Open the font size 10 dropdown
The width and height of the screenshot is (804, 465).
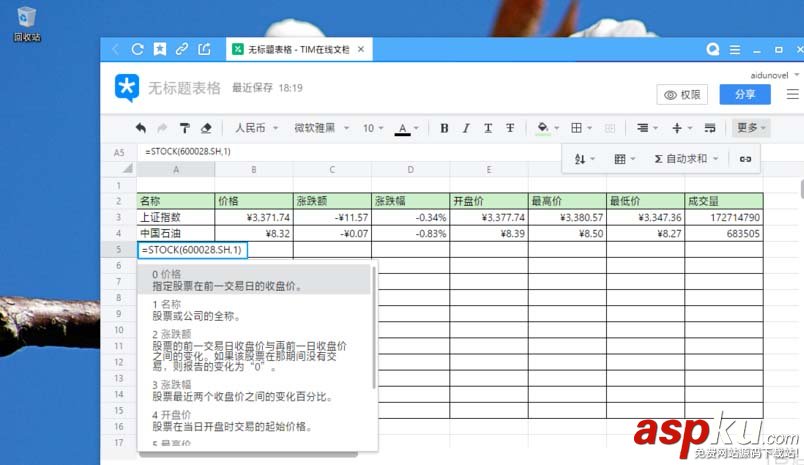(x=373, y=128)
